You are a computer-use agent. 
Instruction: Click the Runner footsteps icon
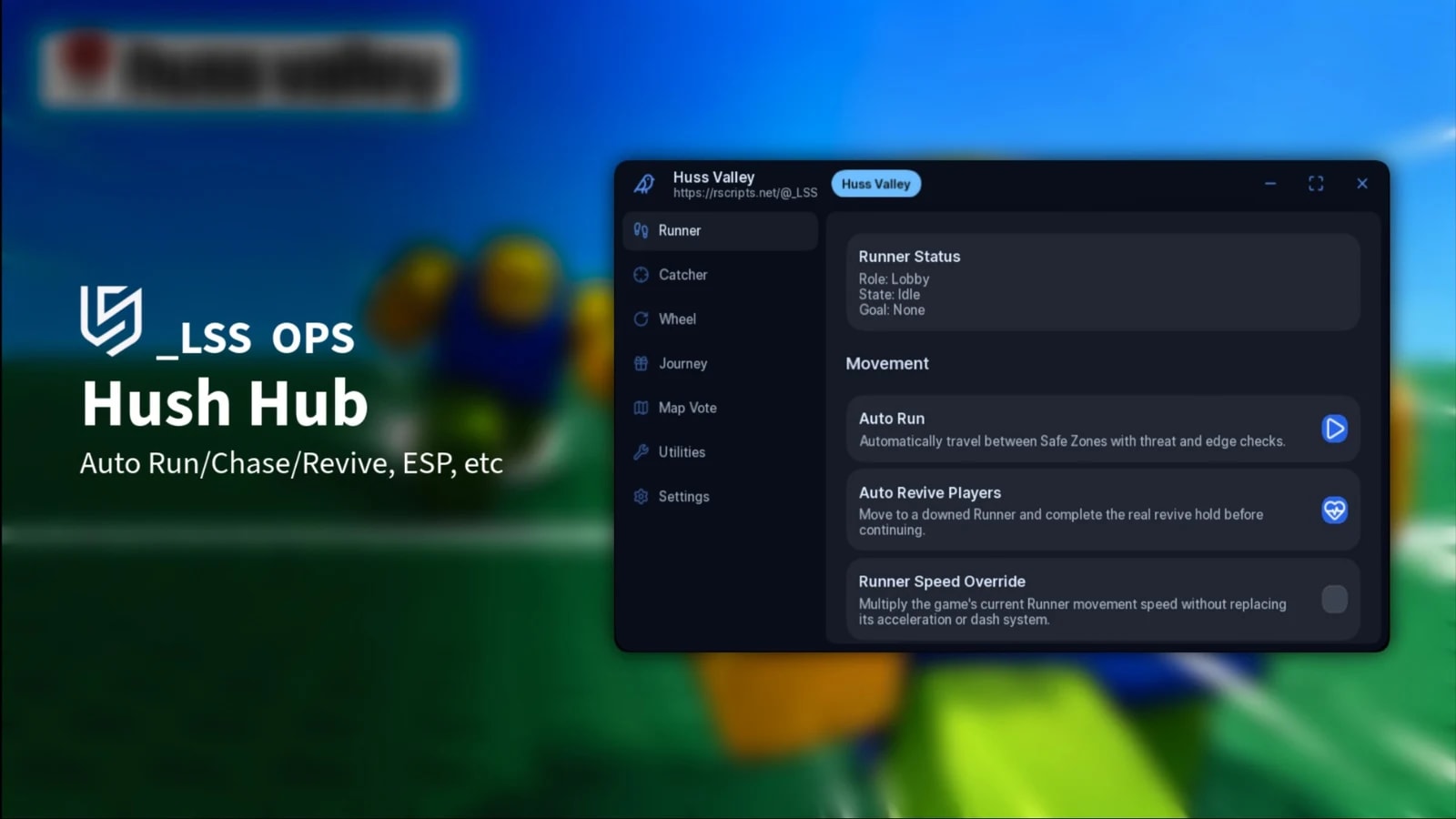[x=641, y=231]
